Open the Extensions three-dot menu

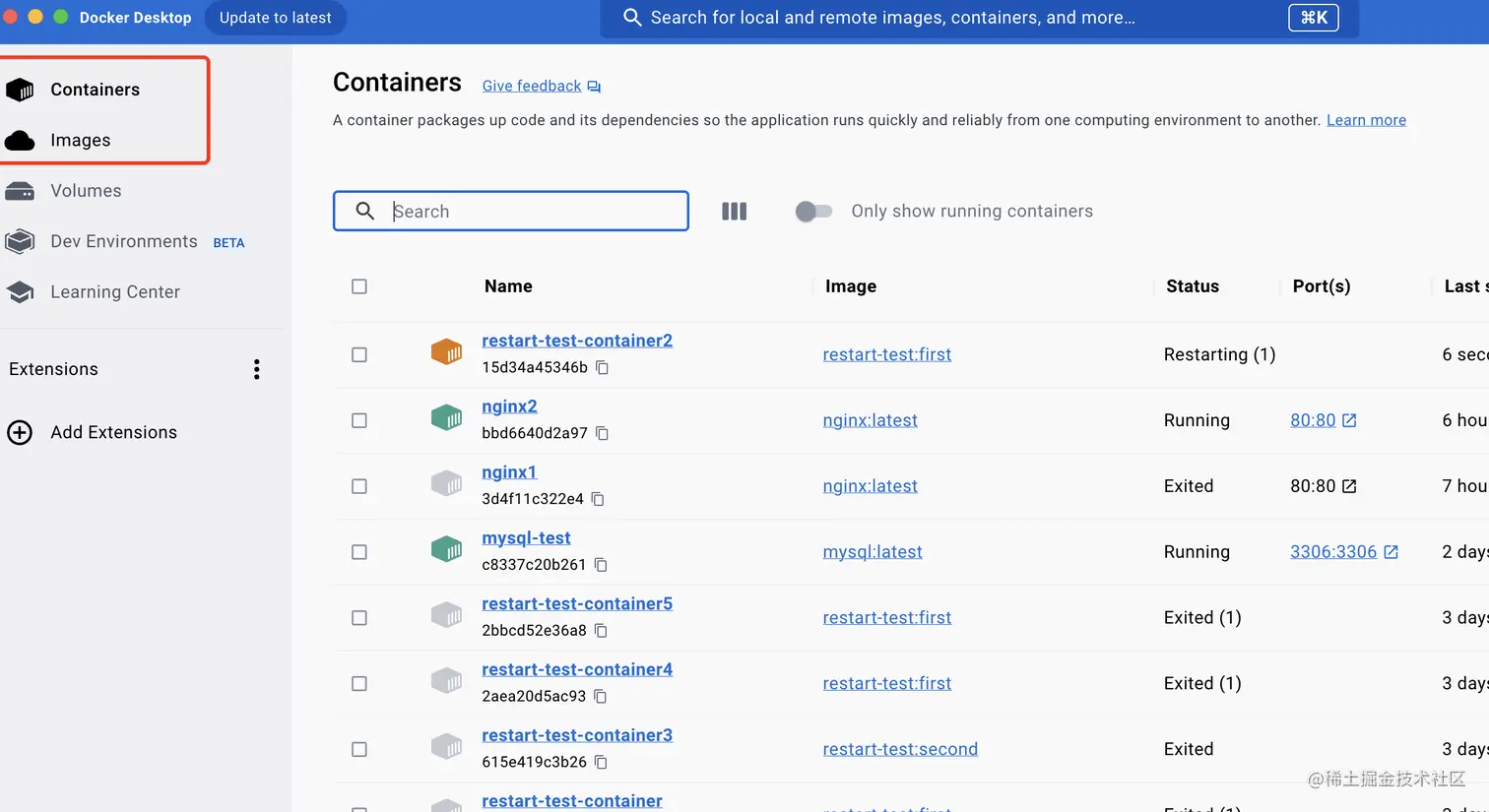pyautogui.click(x=256, y=369)
